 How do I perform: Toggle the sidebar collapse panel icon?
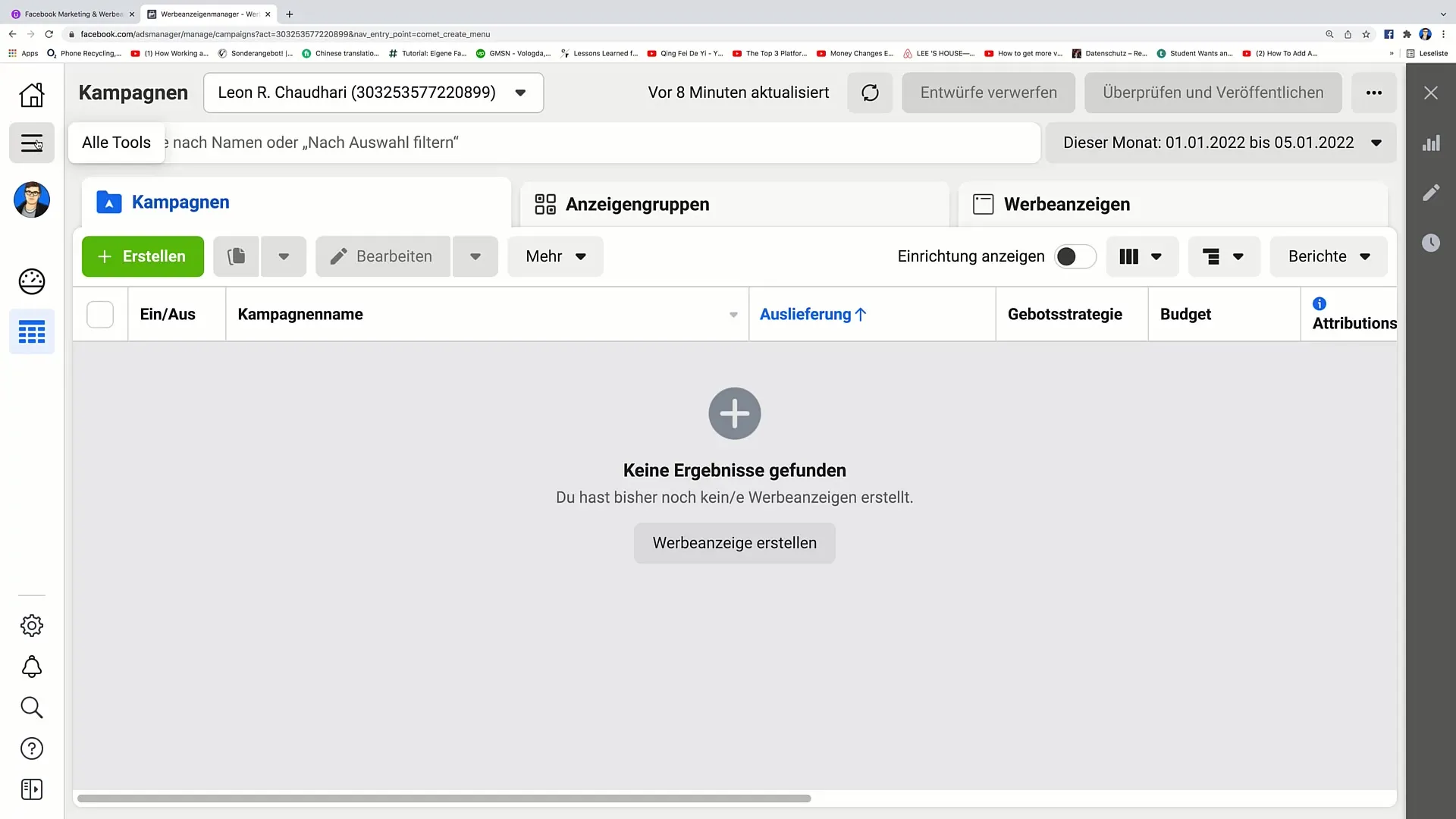pyautogui.click(x=32, y=789)
